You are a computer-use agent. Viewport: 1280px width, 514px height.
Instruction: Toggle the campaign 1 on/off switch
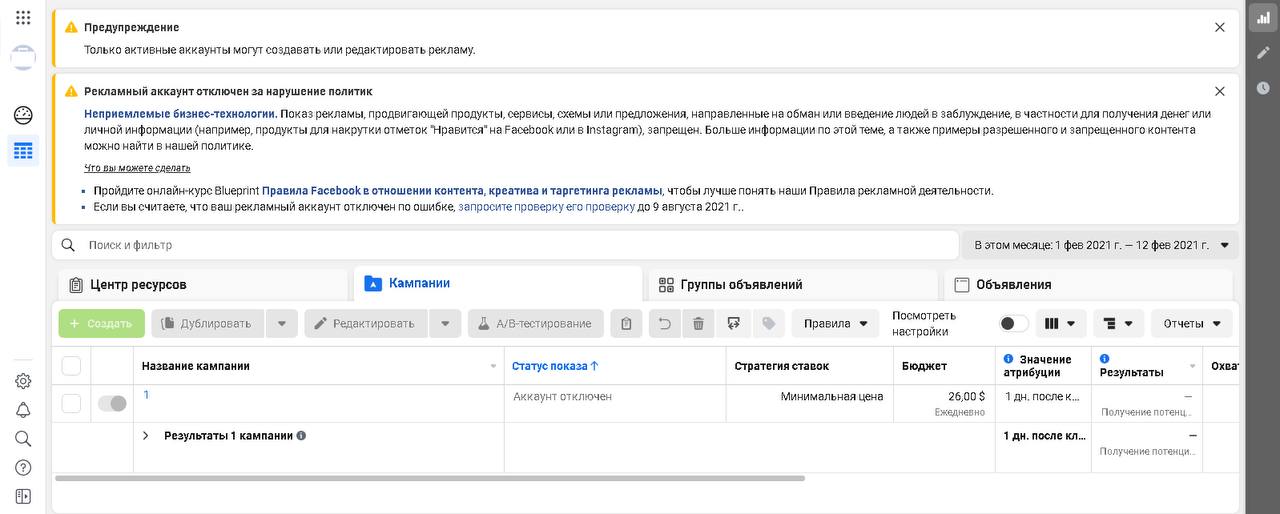click(x=112, y=403)
